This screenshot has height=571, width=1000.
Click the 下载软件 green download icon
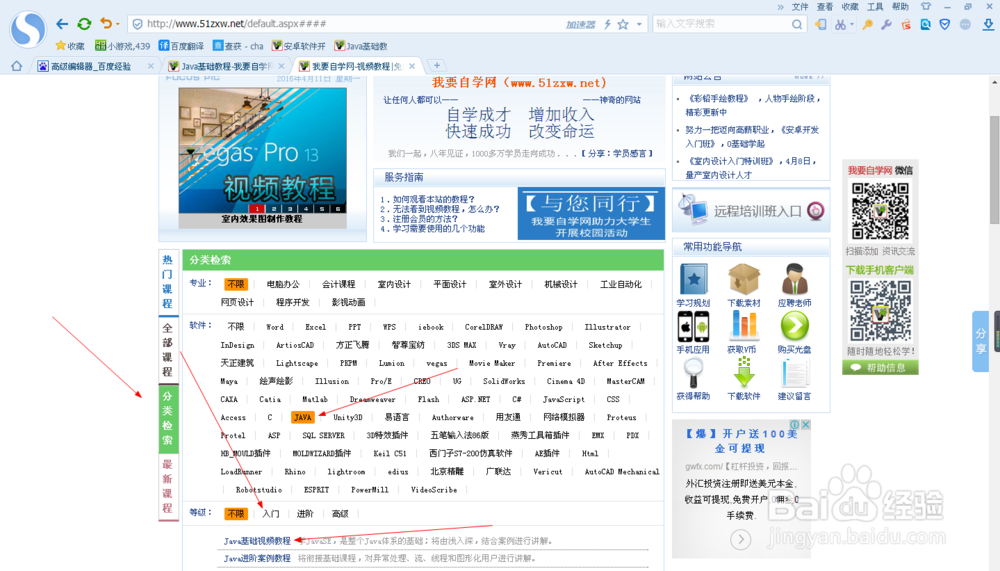744,373
